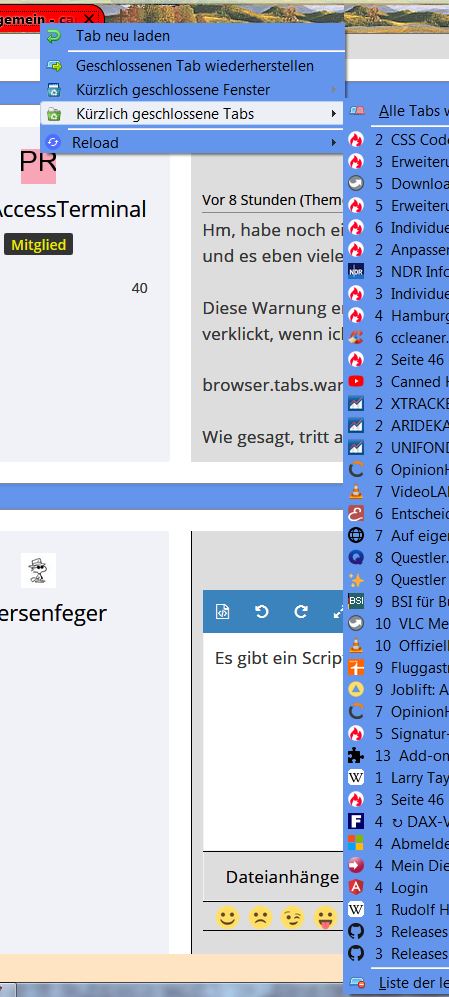449x997 pixels.
Task: Open the 'AccessTerminal' user profile link
Action: (71, 209)
